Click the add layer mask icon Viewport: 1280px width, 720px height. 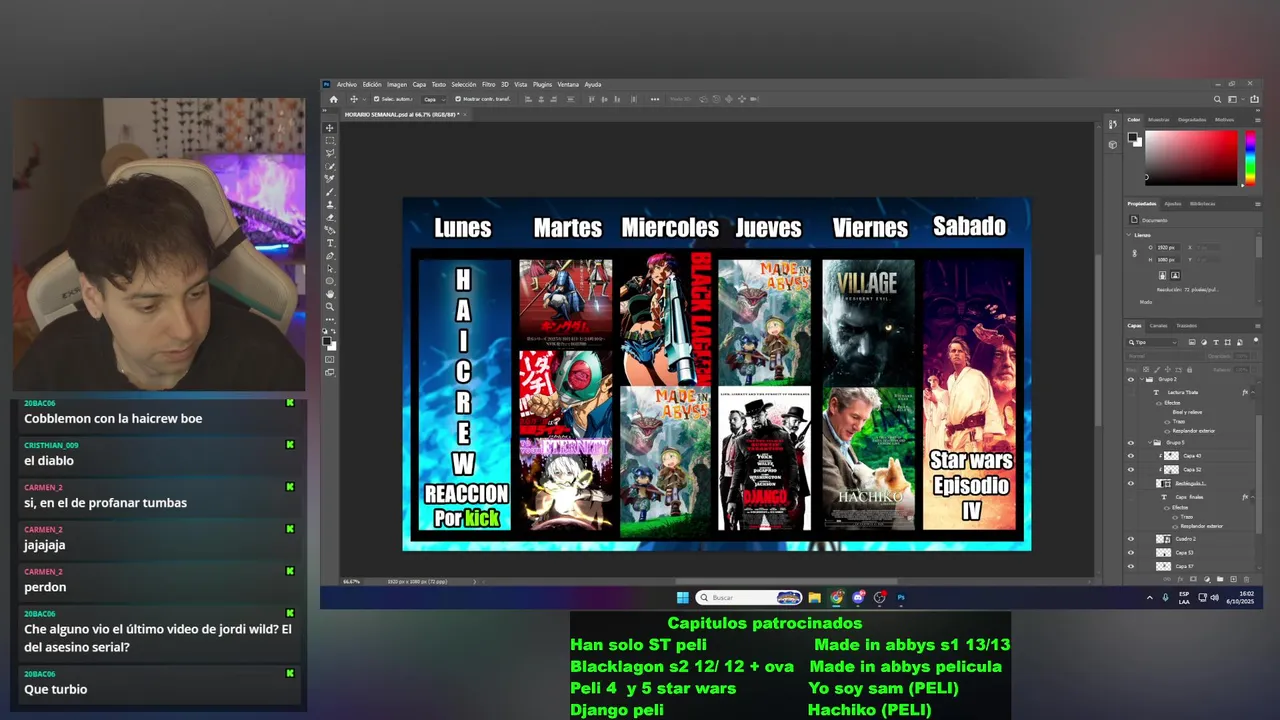click(x=1193, y=579)
